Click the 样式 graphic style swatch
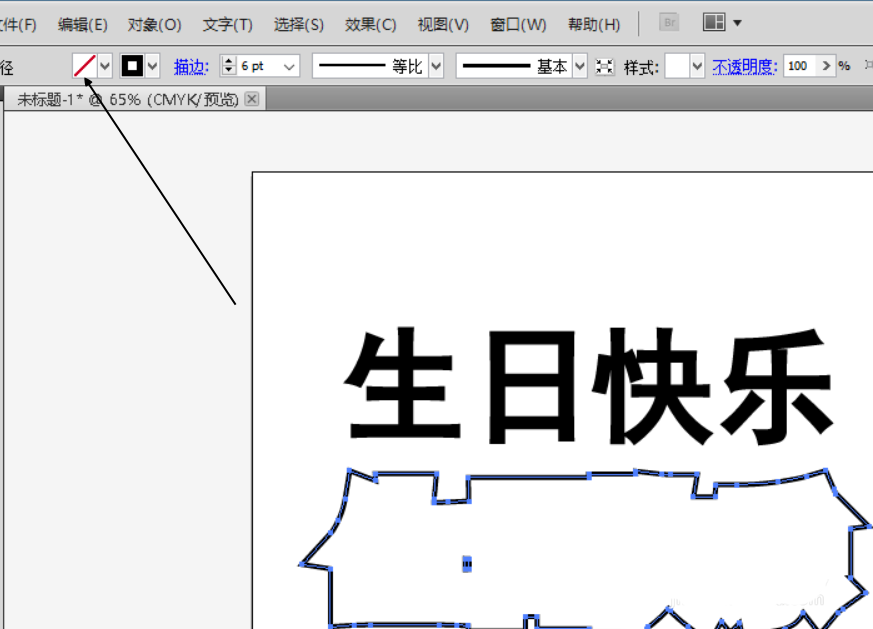Viewport: 873px width, 629px height. coord(677,66)
